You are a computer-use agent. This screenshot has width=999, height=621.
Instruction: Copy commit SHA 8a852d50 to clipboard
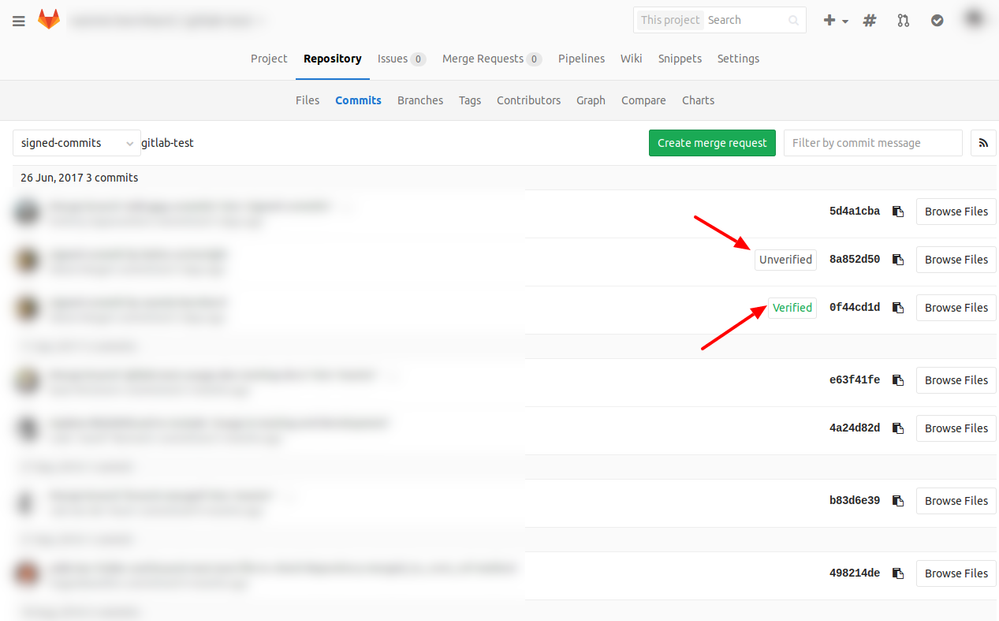point(898,259)
